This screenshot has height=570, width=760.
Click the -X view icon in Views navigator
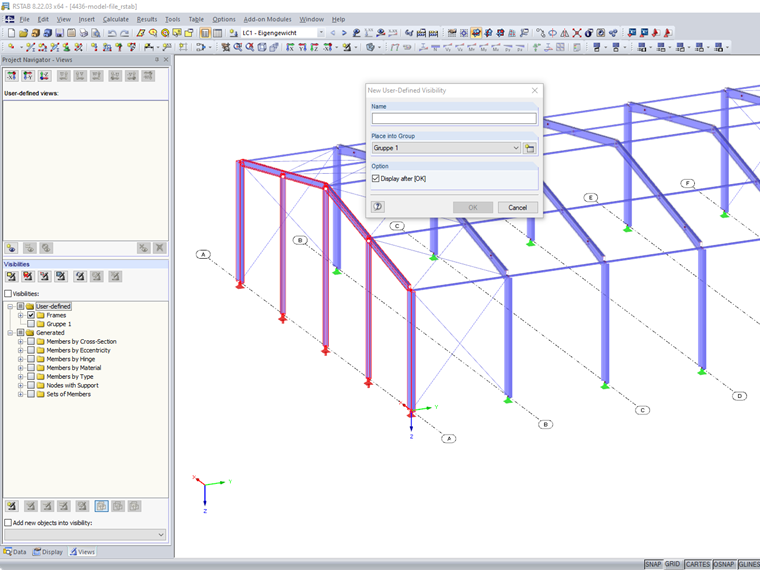click(12, 76)
